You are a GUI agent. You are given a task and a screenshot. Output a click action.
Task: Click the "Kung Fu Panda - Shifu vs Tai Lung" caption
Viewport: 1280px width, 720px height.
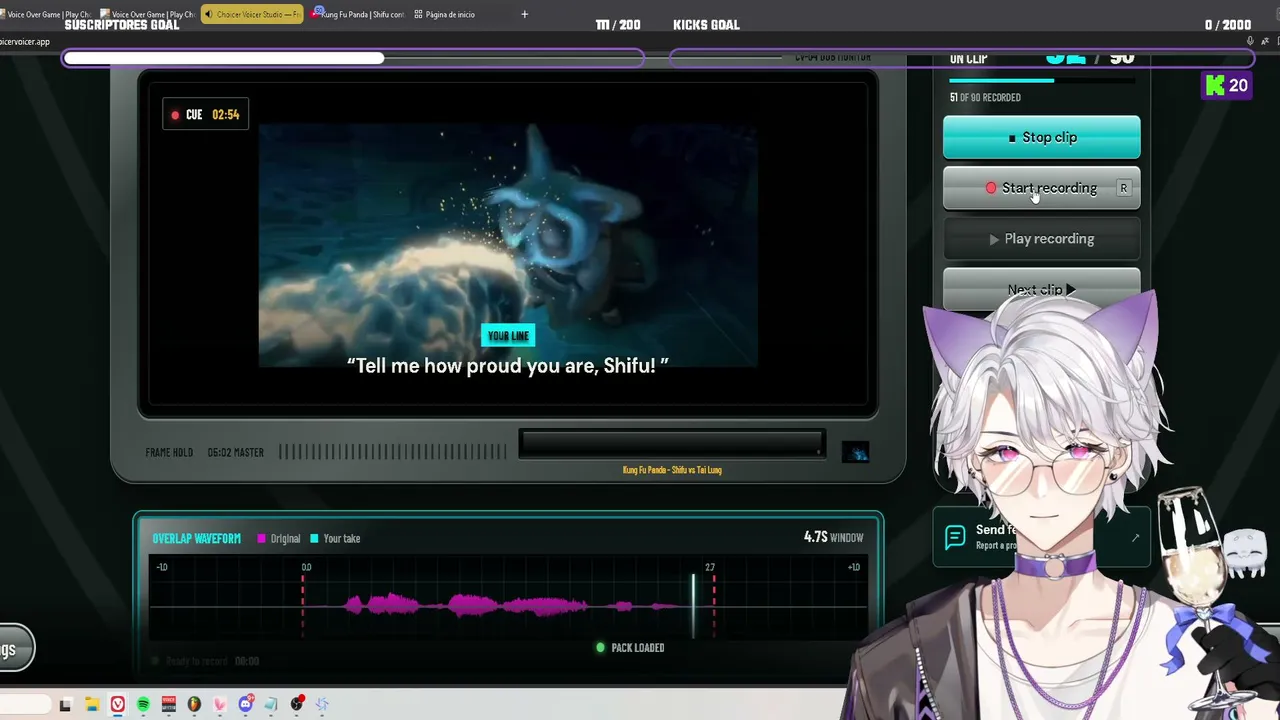click(672, 470)
